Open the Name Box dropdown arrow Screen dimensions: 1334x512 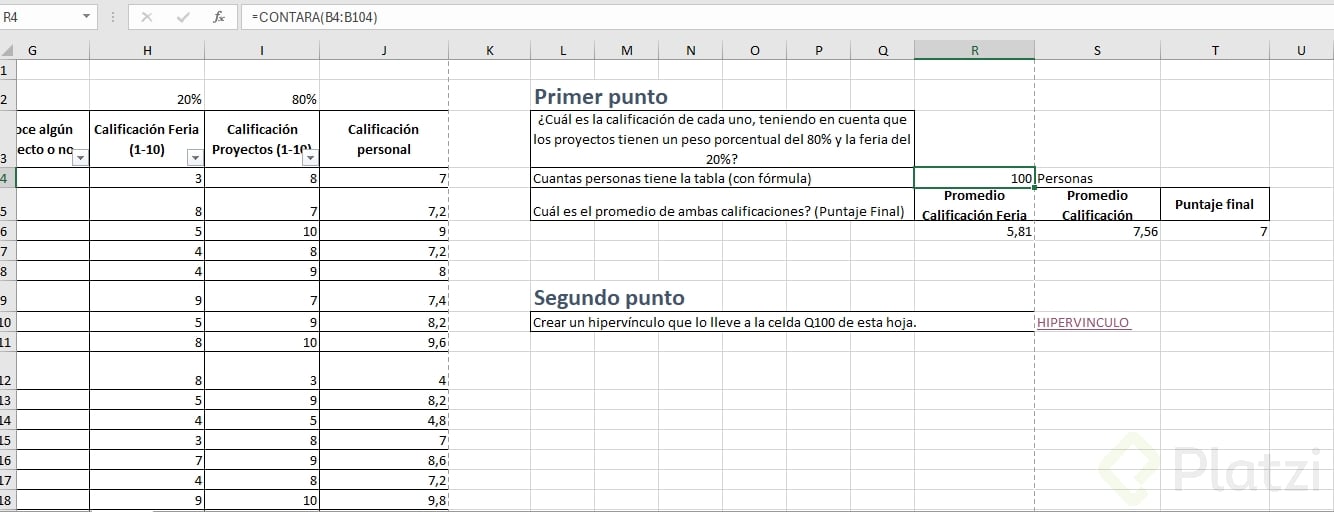86,17
